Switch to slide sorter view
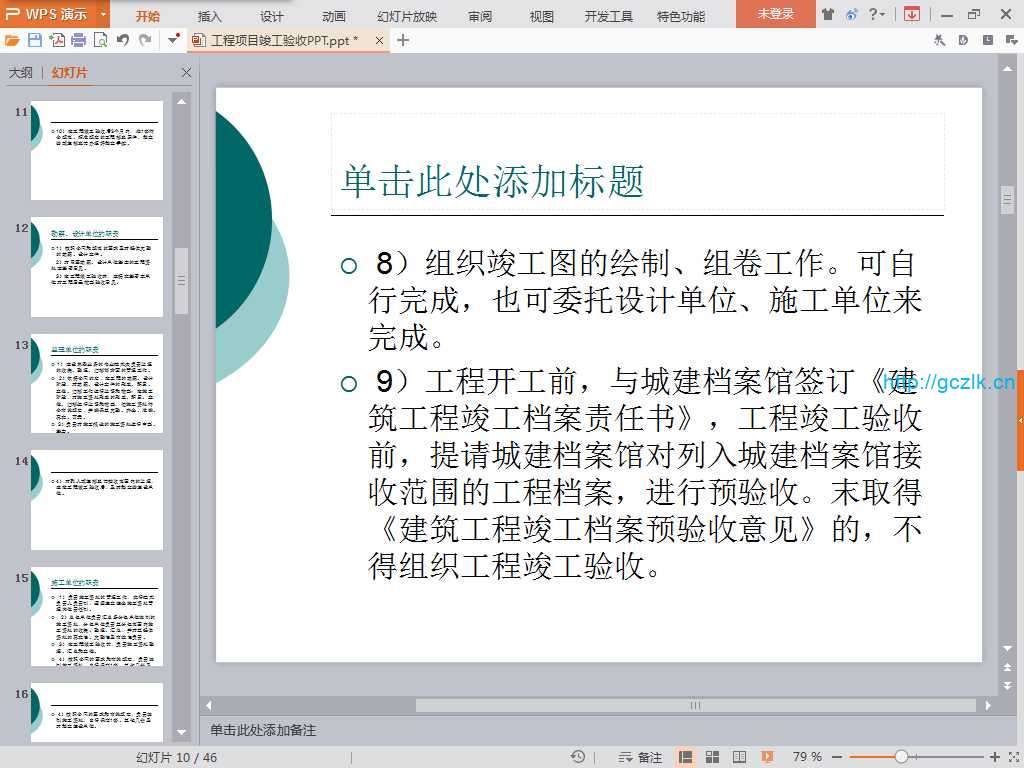This screenshot has width=1024, height=768. 713,757
